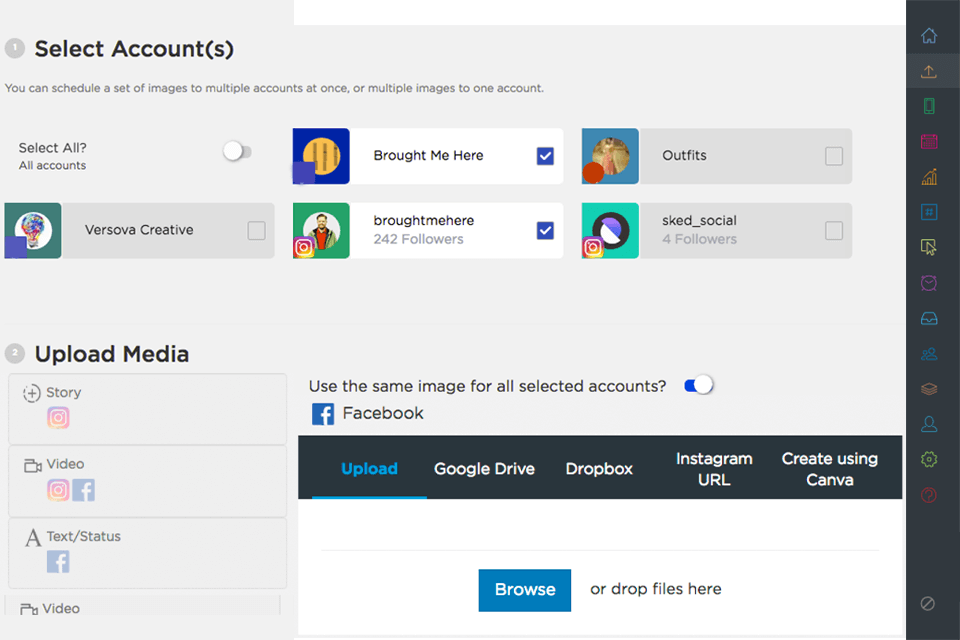960x640 pixels.
Task: Open the green settings gear icon
Action: coord(929,459)
